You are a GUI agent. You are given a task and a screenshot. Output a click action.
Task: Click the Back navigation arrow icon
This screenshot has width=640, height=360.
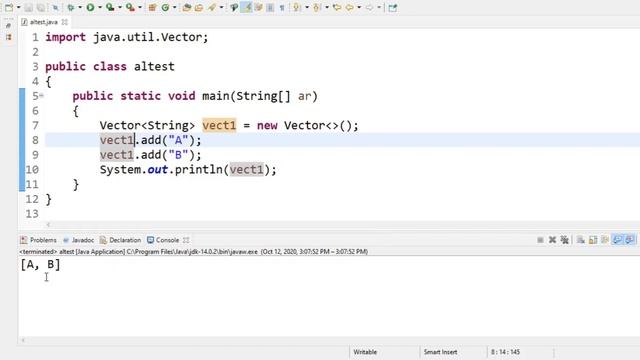point(350,7)
